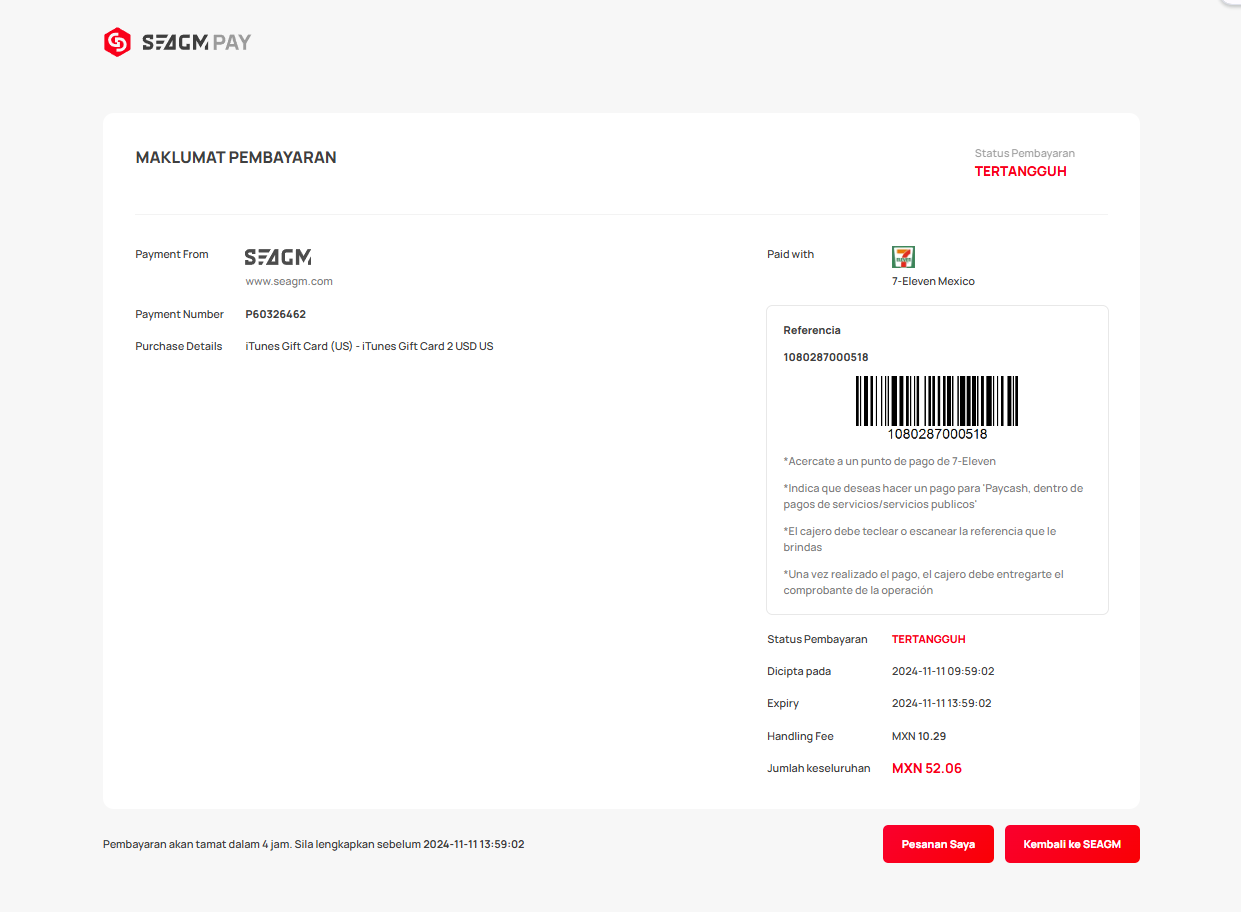Open Pesanan Saya orders page
1241x912 pixels.
pyautogui.click(x=938, y=844)
